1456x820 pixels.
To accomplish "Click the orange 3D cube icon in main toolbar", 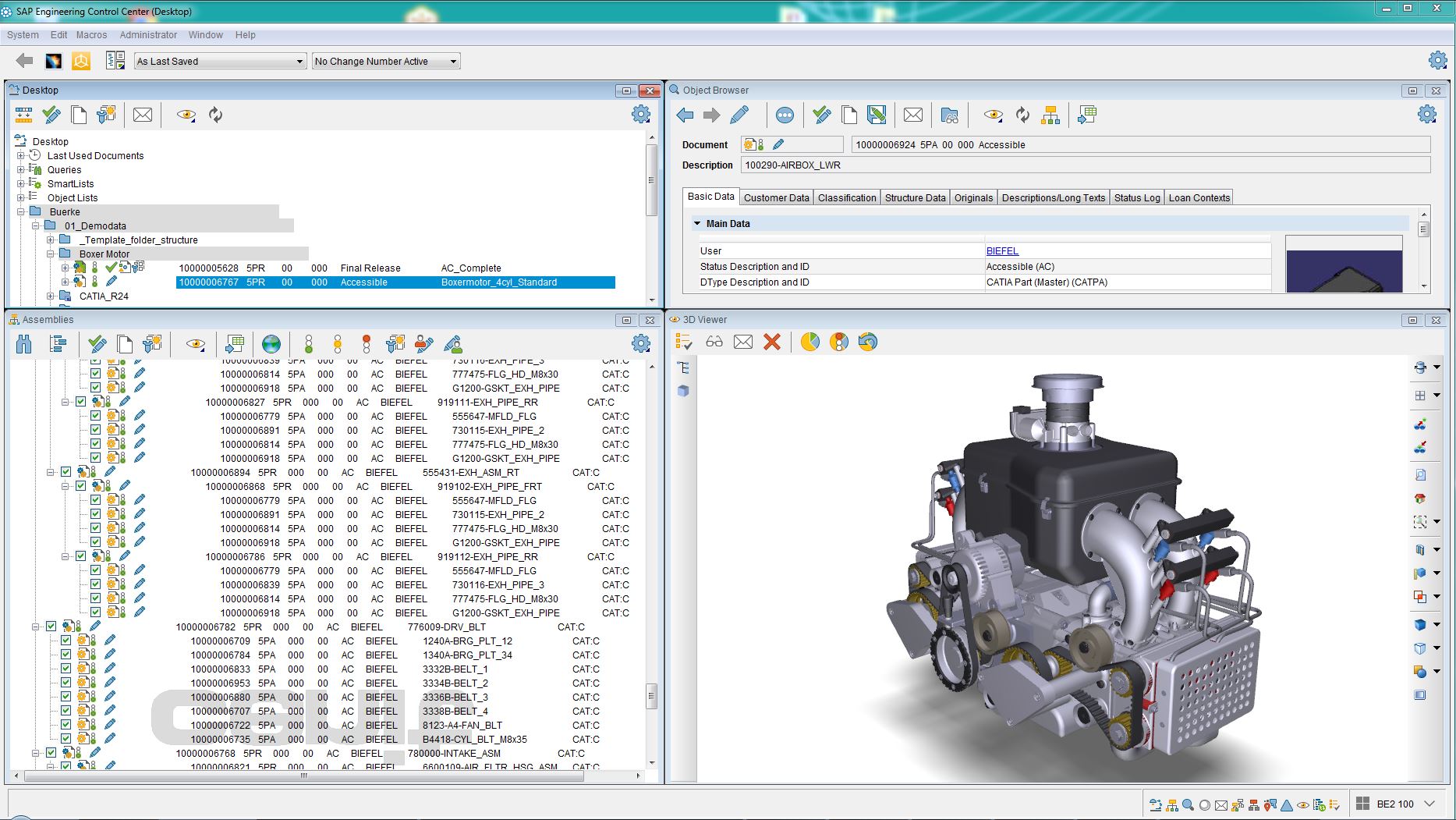I will (81, 61).
